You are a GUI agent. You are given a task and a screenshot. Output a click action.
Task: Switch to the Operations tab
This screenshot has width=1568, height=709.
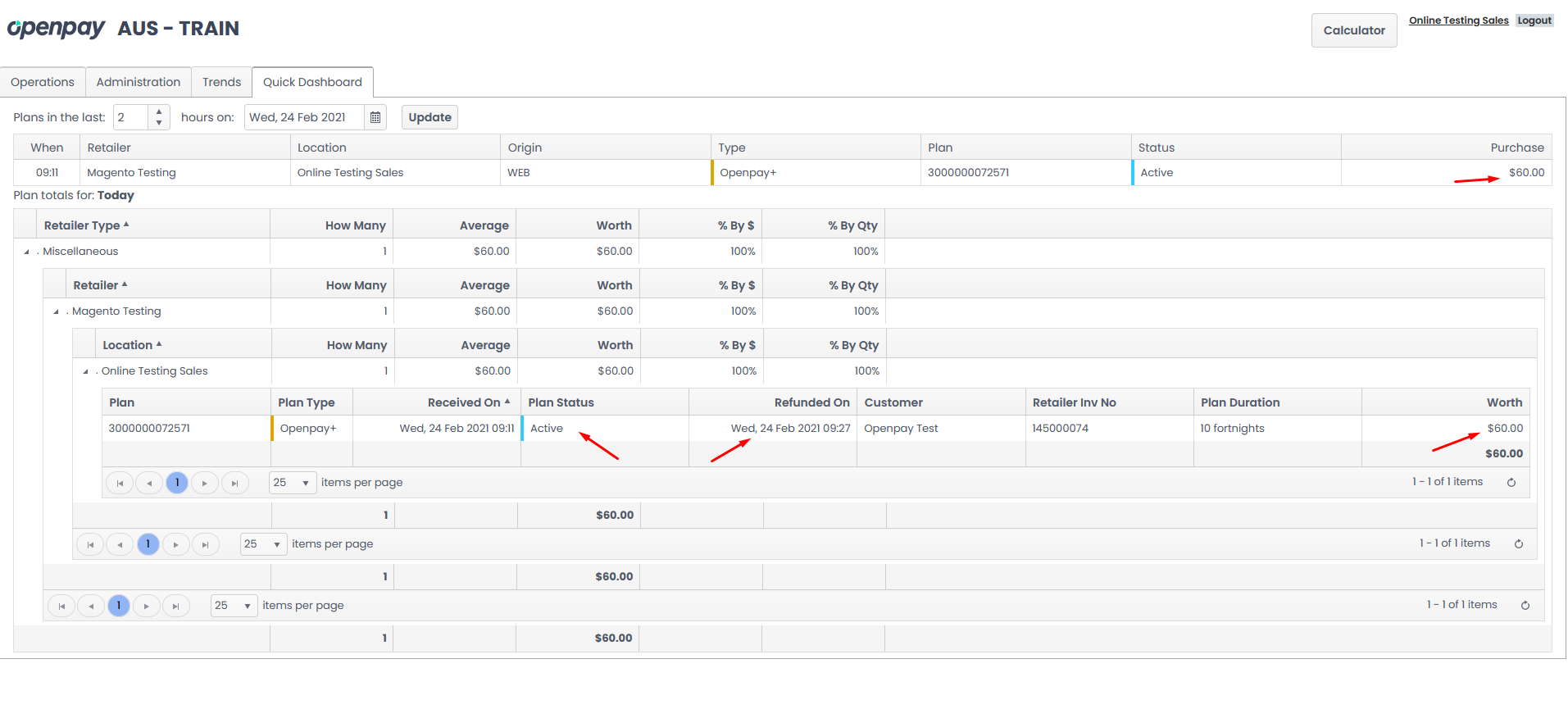coord(43,82)
